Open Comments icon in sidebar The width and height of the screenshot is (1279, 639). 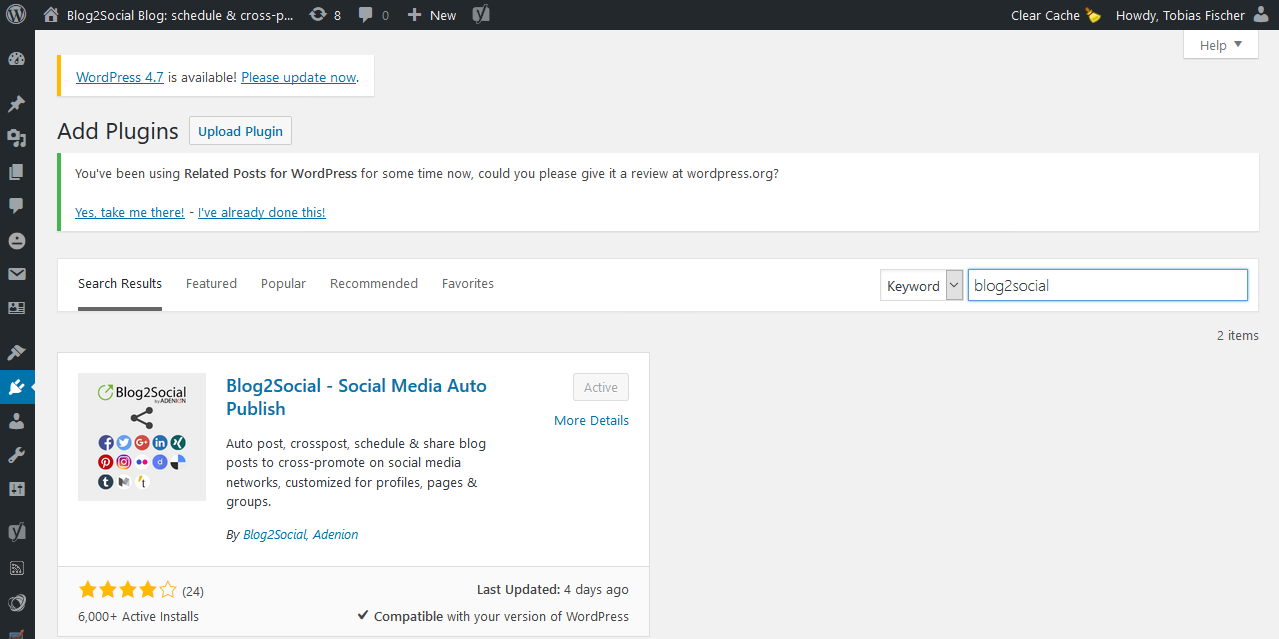[16, 206]
